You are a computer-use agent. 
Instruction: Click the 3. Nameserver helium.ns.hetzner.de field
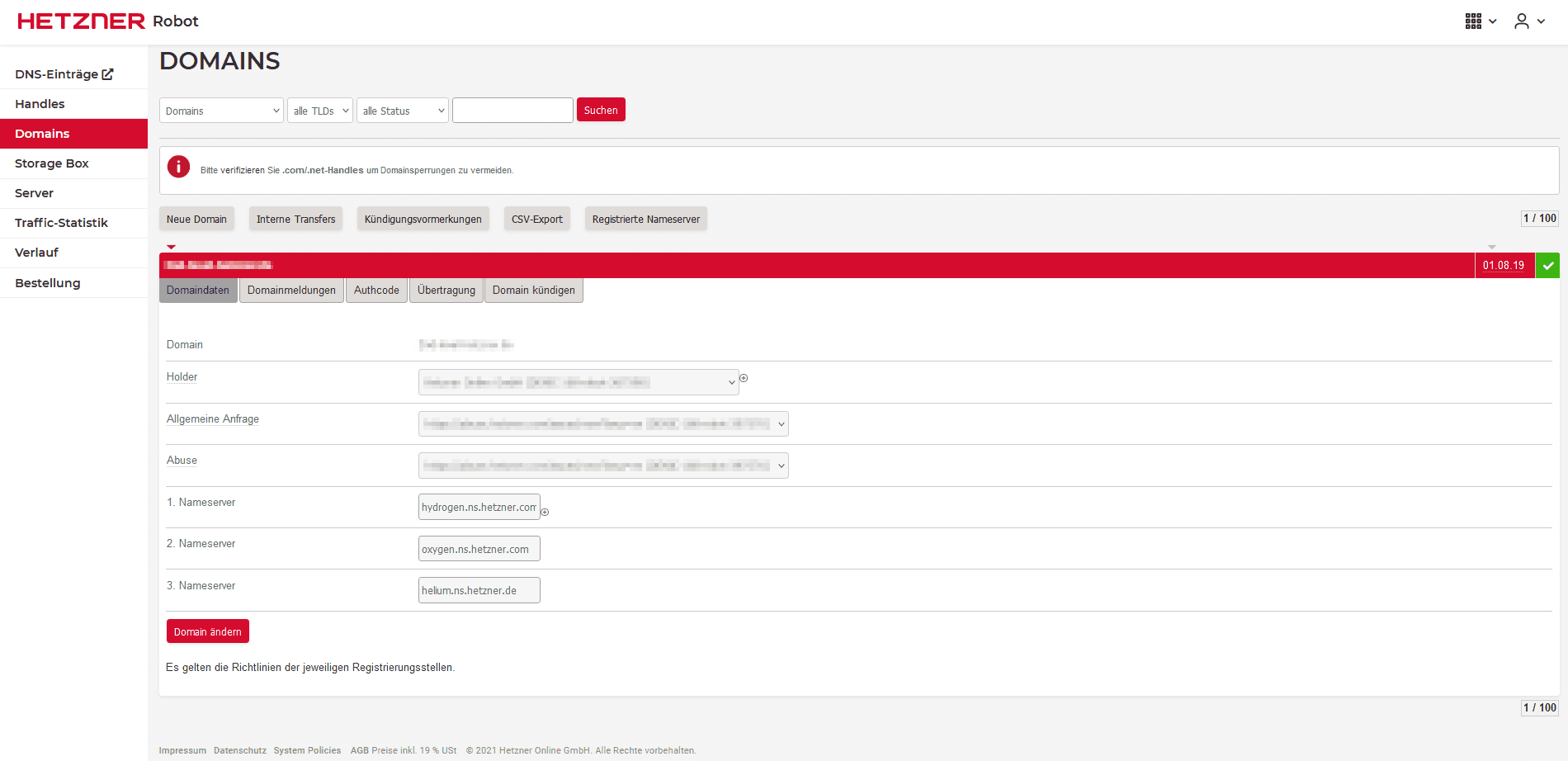479,590
